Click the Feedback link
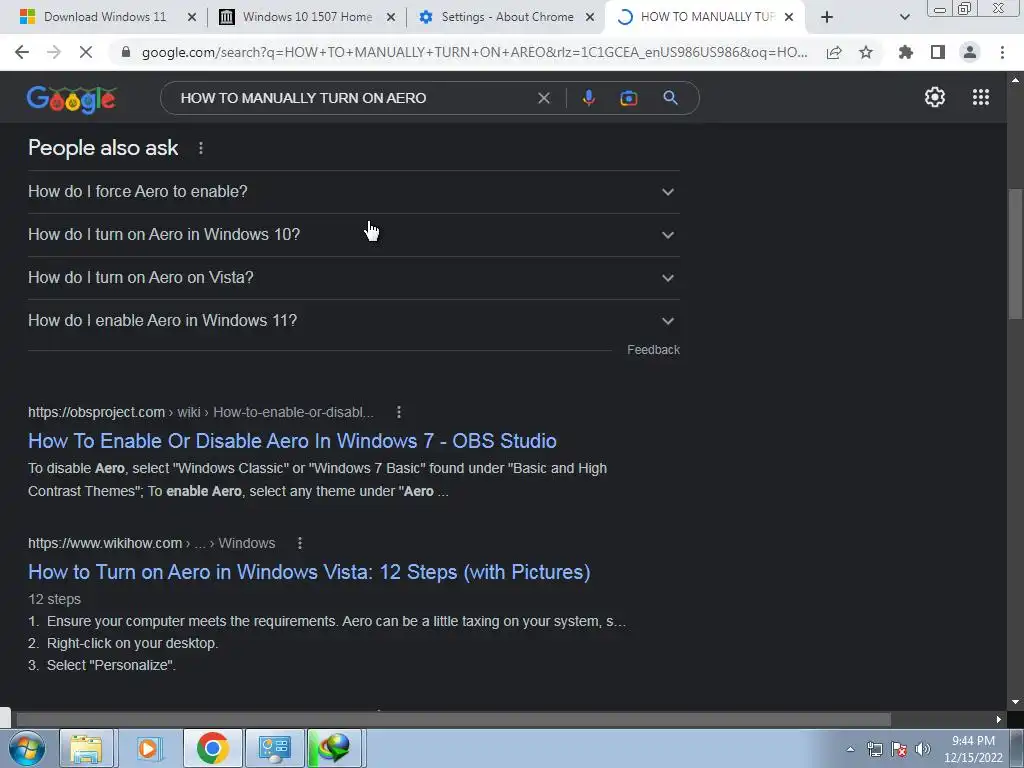Image resolution: width=1024 pixels, height=768 pixels. point(653,350)
